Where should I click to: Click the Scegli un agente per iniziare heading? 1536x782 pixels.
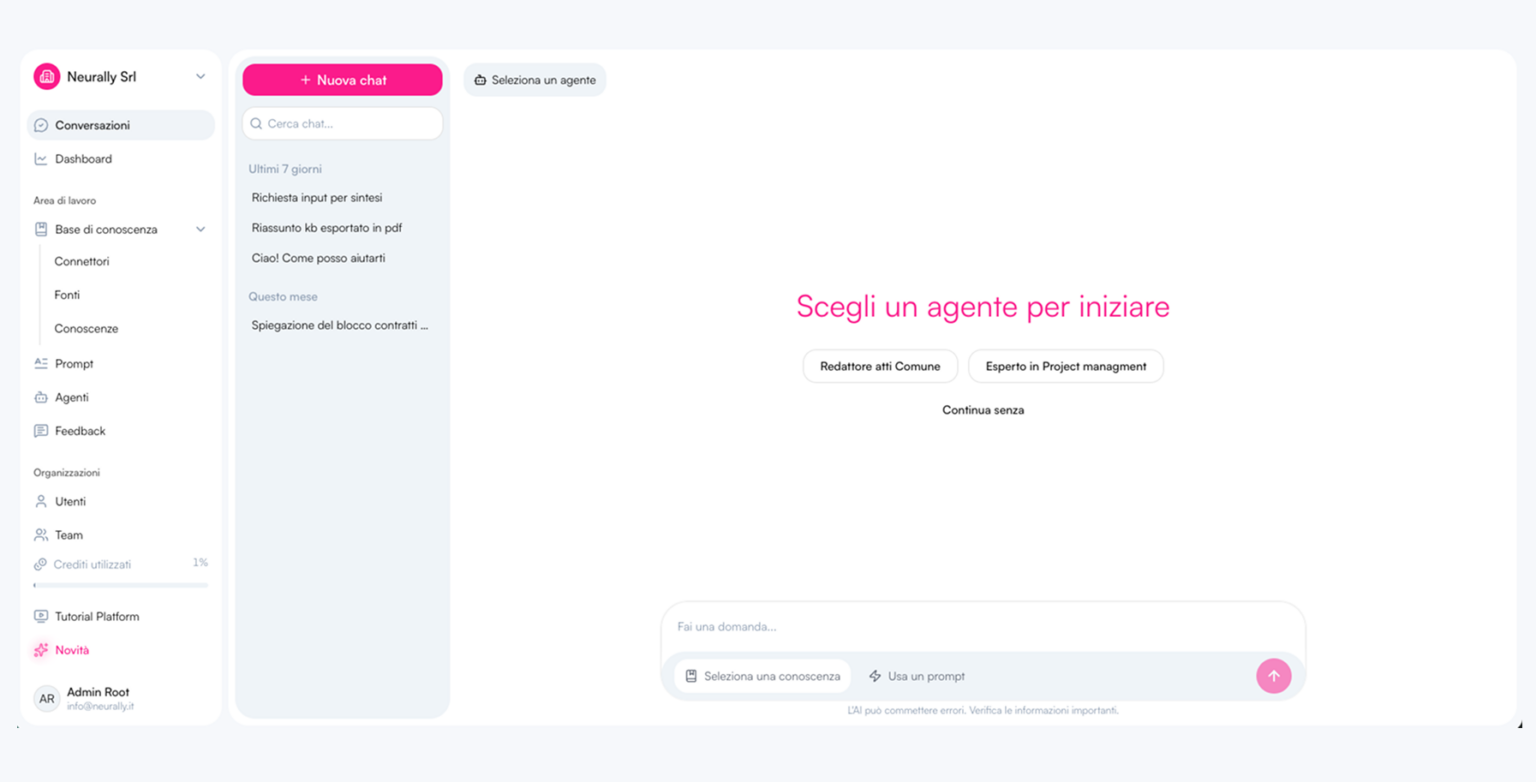[983, 306]
